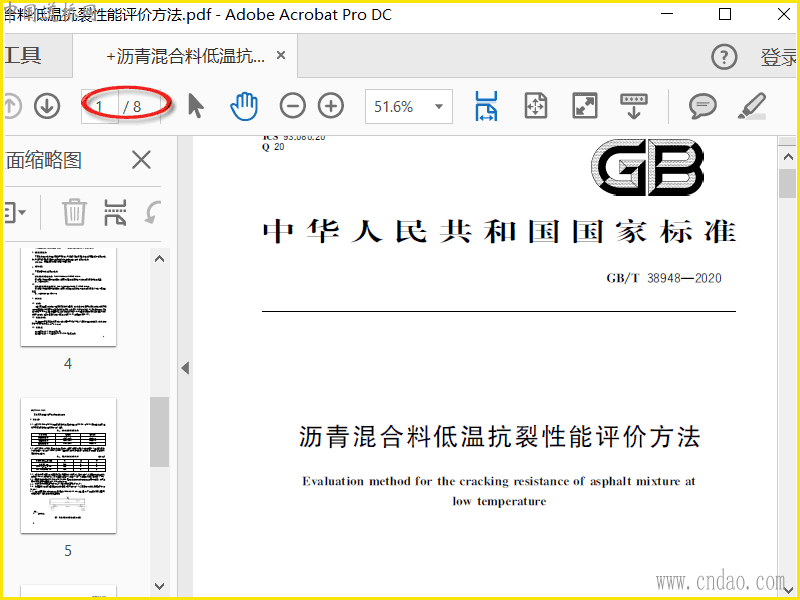
Task: Click the 登录 sign-in link
Action: point(778,57)
